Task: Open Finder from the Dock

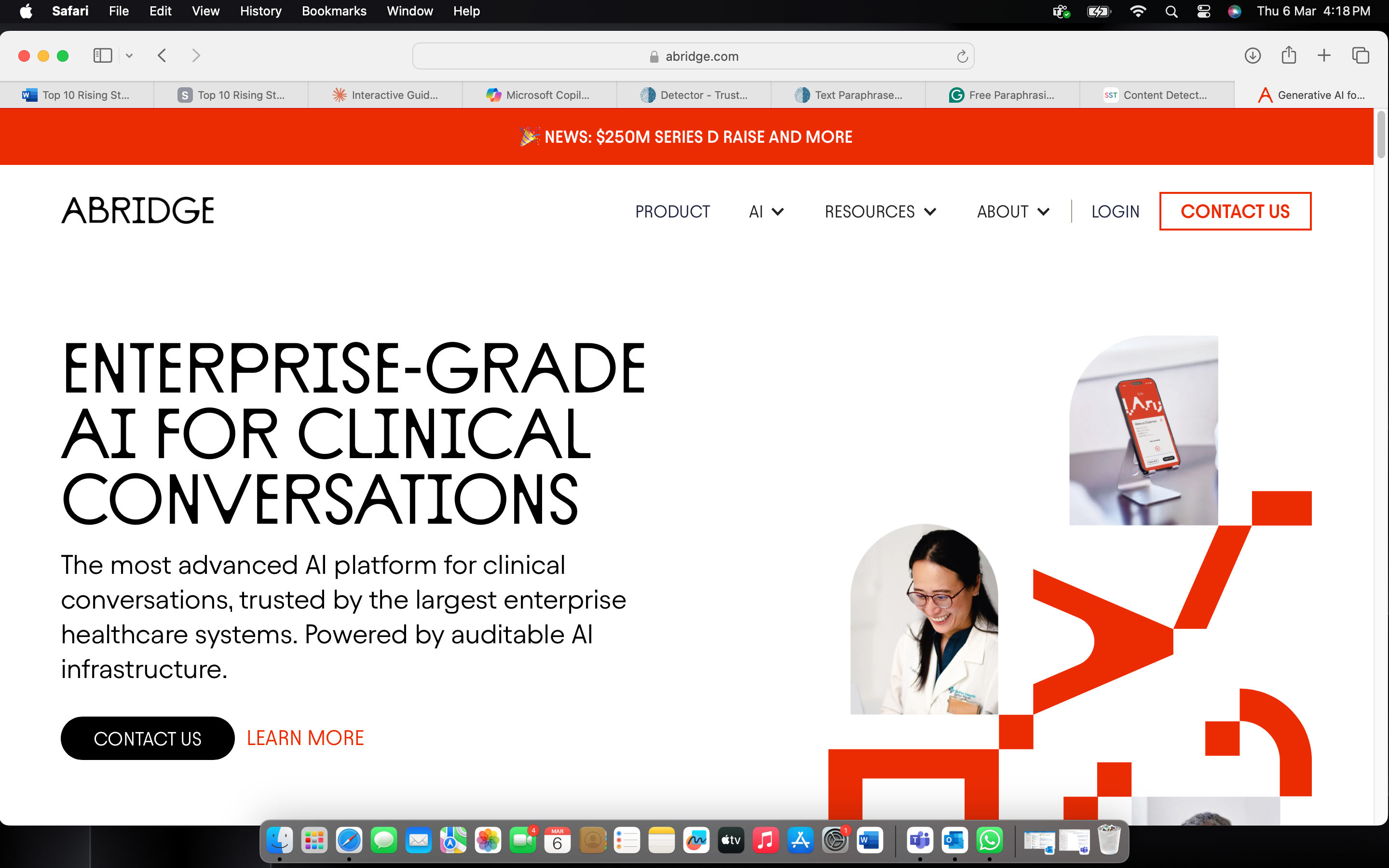Action: 280,841
